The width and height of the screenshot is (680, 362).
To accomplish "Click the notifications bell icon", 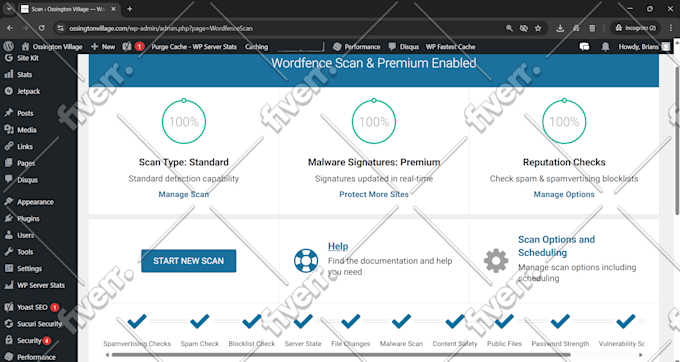I will coord(605,47).
